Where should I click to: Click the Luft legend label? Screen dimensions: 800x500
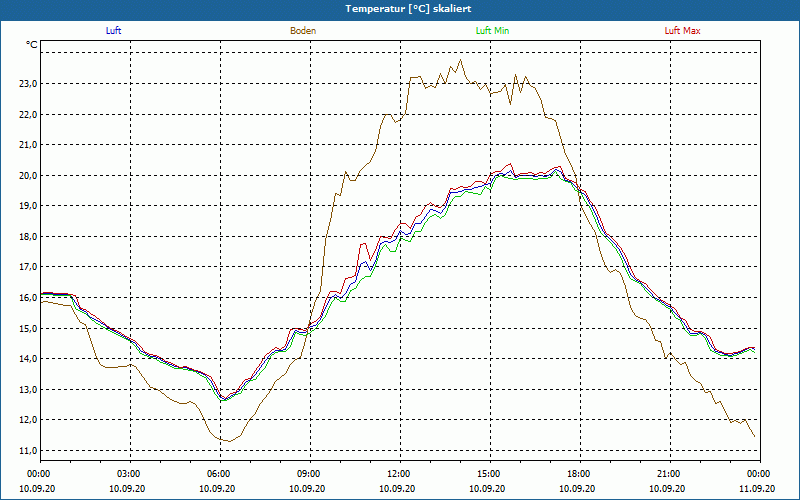click(113, 31)
